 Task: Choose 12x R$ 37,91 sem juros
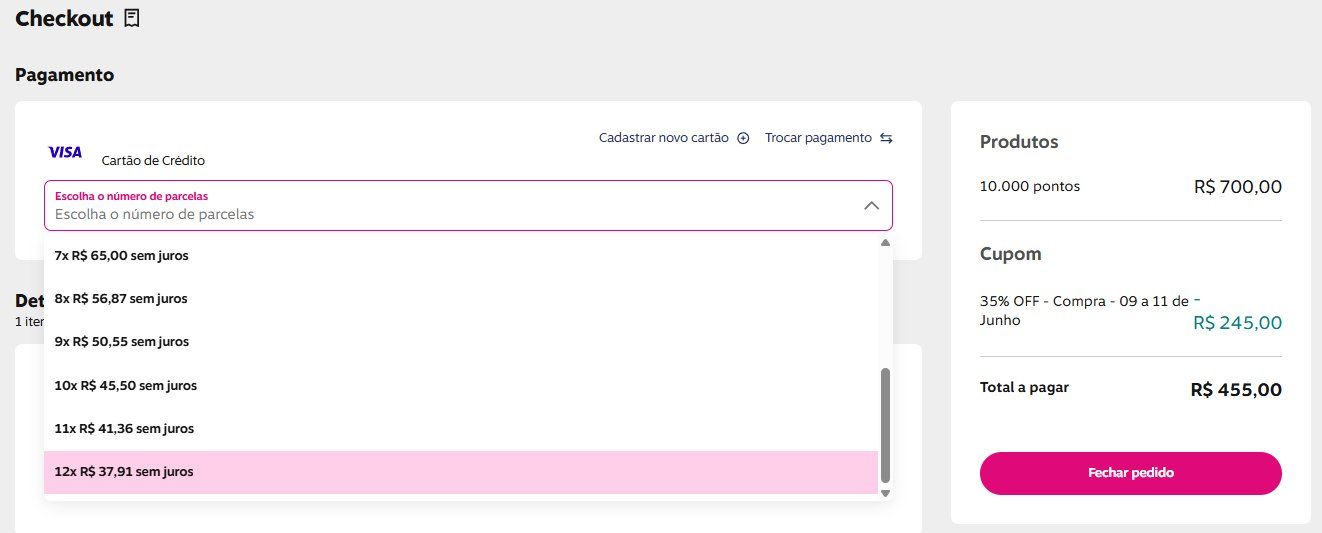tap(125, 472)
